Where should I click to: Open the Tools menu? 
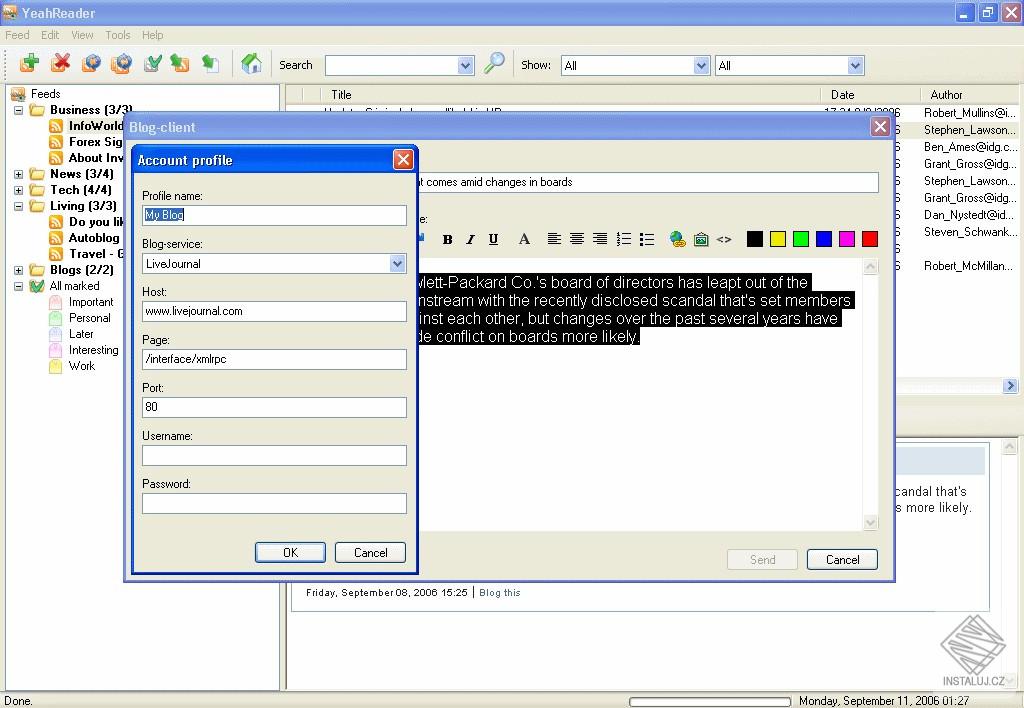point(117,35)
